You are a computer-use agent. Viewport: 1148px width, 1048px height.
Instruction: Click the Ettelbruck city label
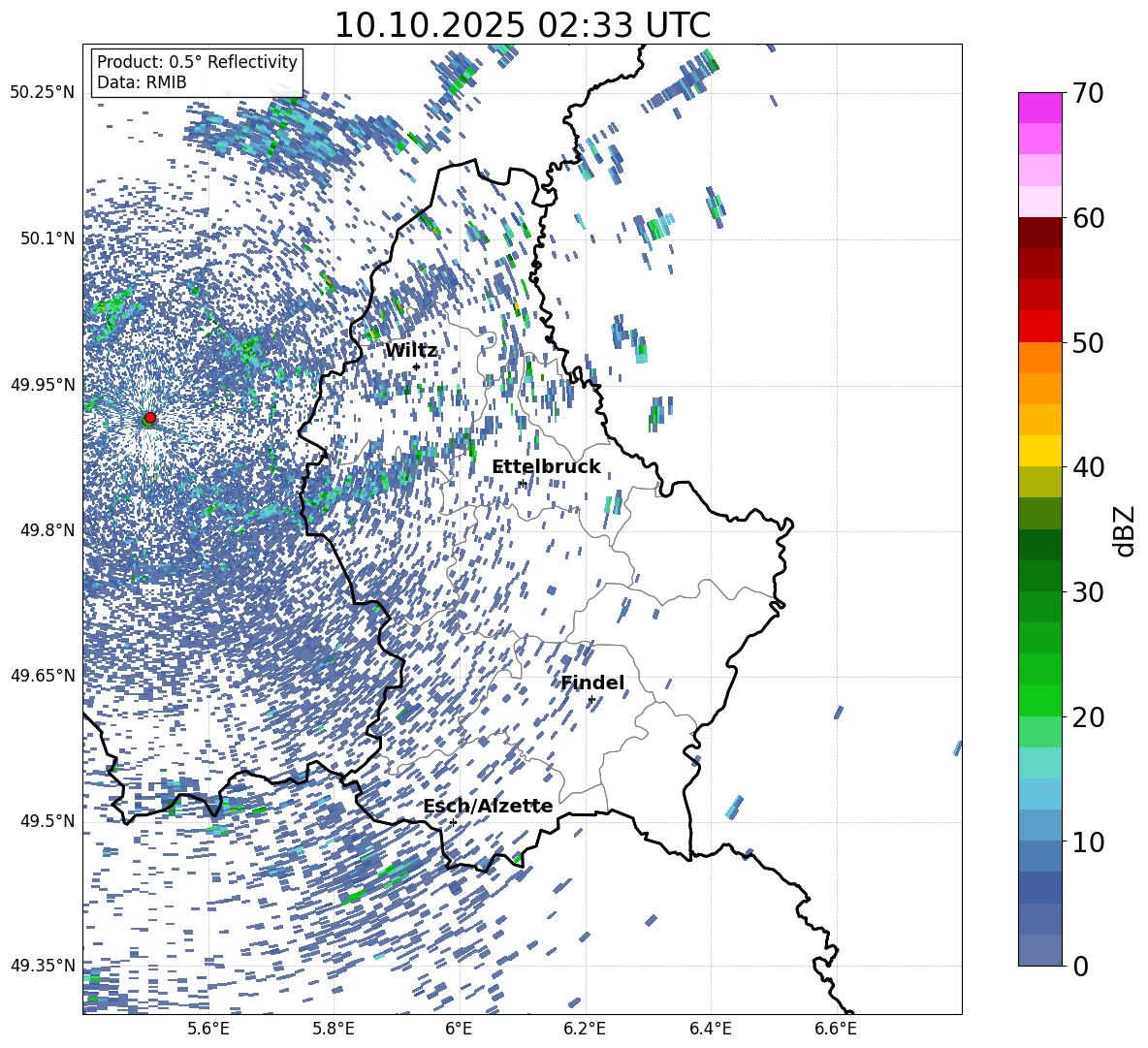pos(546,467)
